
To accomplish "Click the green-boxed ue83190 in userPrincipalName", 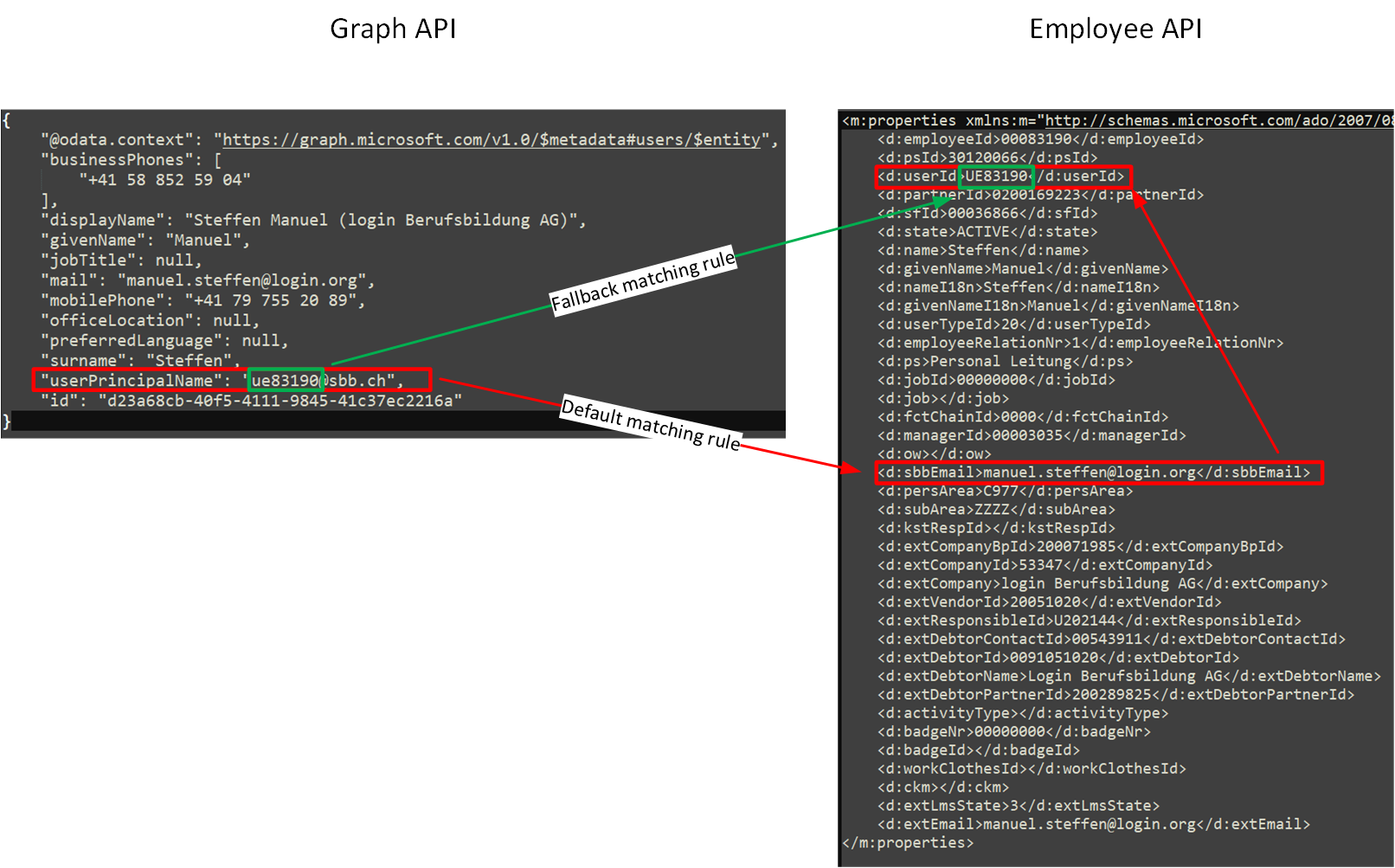I will [286, 381].
